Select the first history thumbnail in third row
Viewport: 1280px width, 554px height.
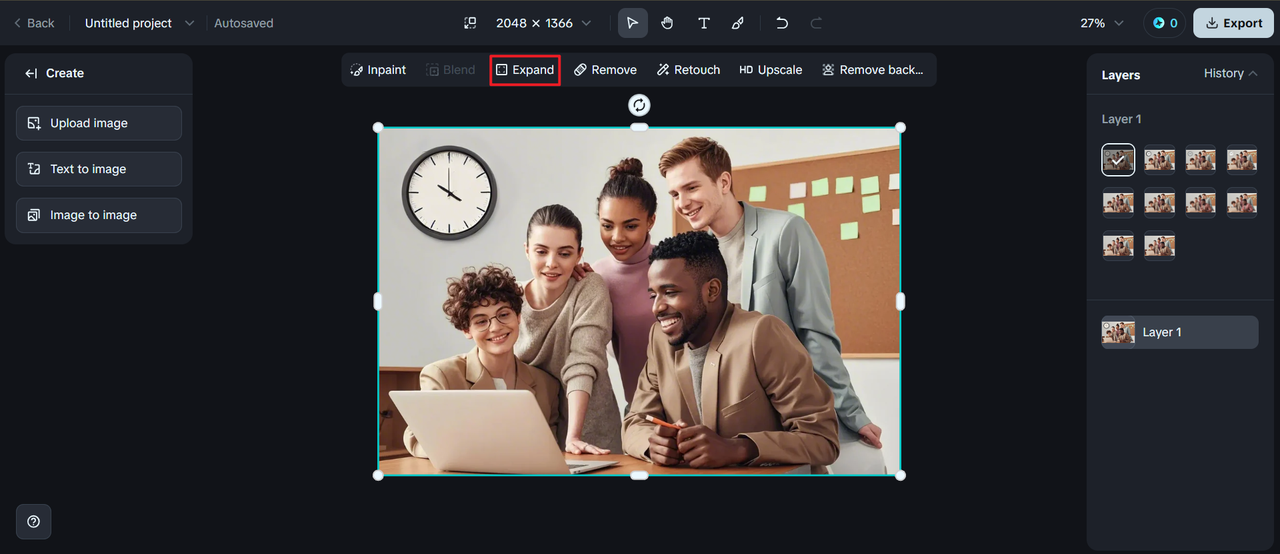pos(1118,246)
